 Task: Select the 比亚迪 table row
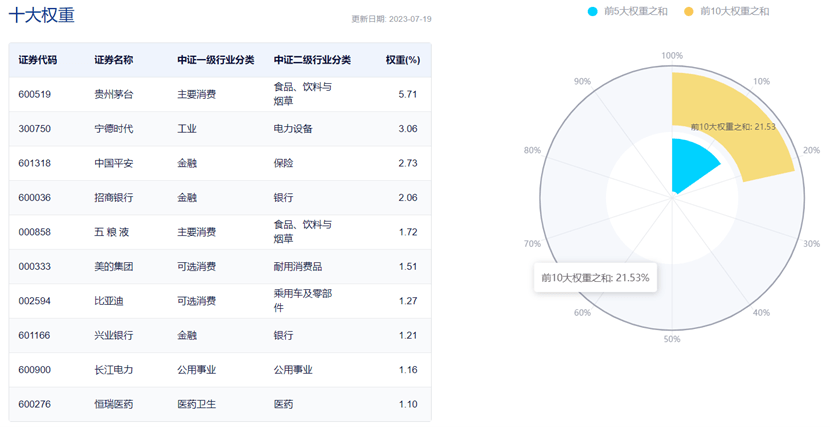click(219, 301)
